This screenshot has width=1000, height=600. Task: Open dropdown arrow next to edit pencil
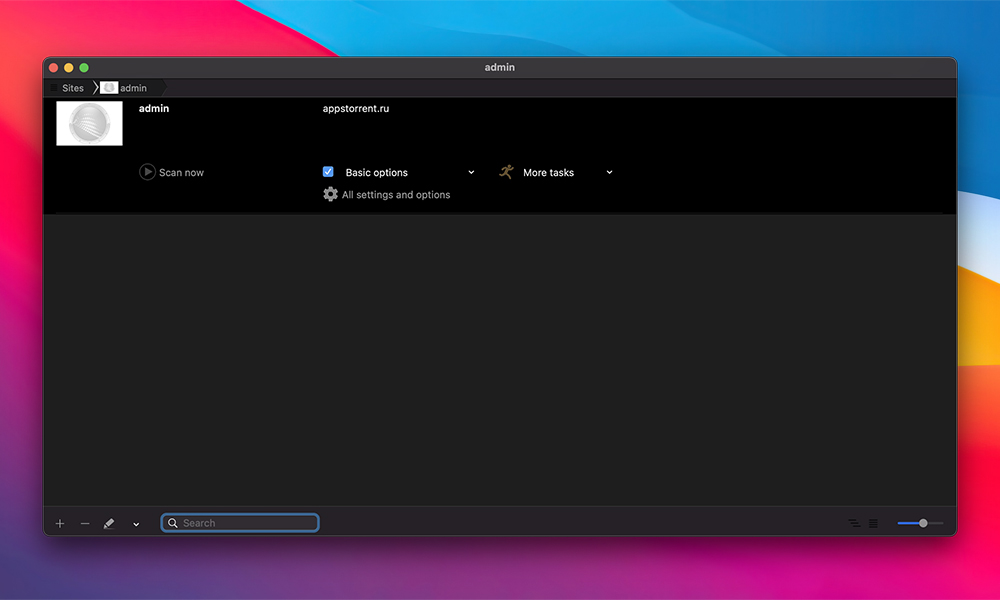click(x=136, y=524)
